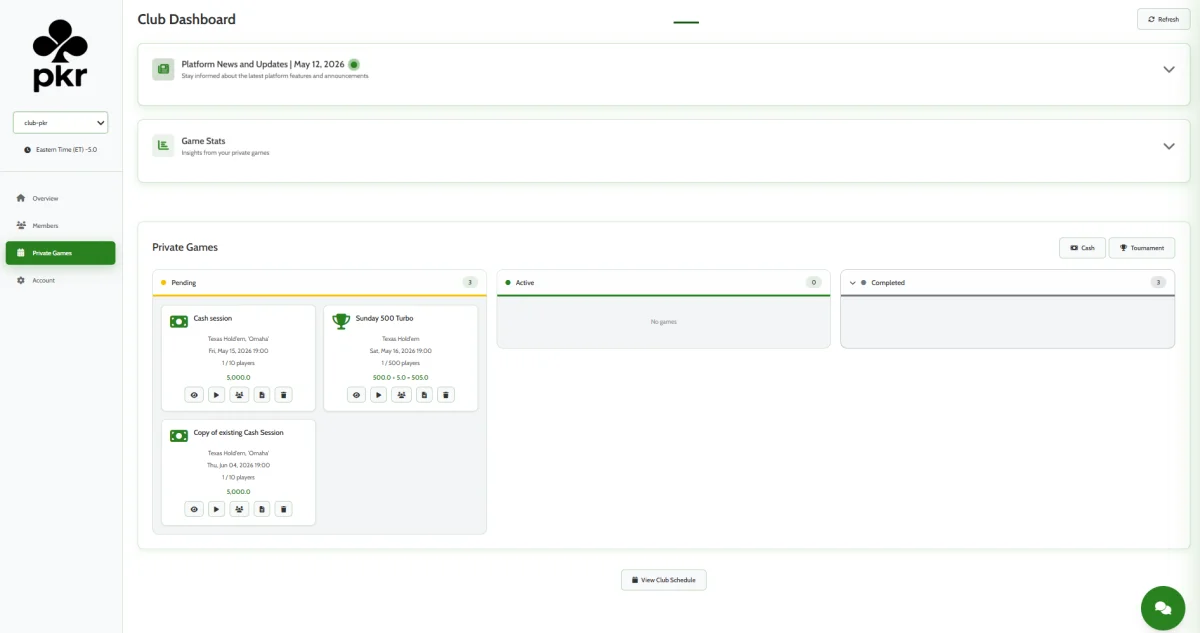Image resolution: width=1200 pixels, height=633 pixels.
Task: Start the Cash session game with play button
Action: click(x=216, y=395)
